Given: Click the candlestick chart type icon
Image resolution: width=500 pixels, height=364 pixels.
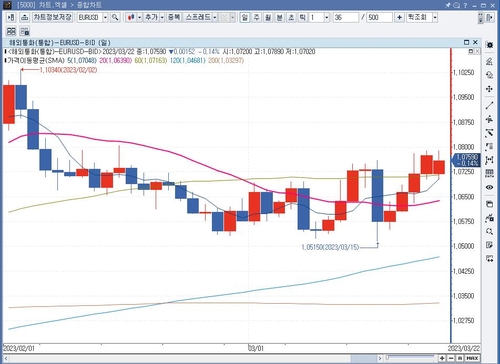Looking at the screenshot, I should pyautogui.click(x=131, y=17).
